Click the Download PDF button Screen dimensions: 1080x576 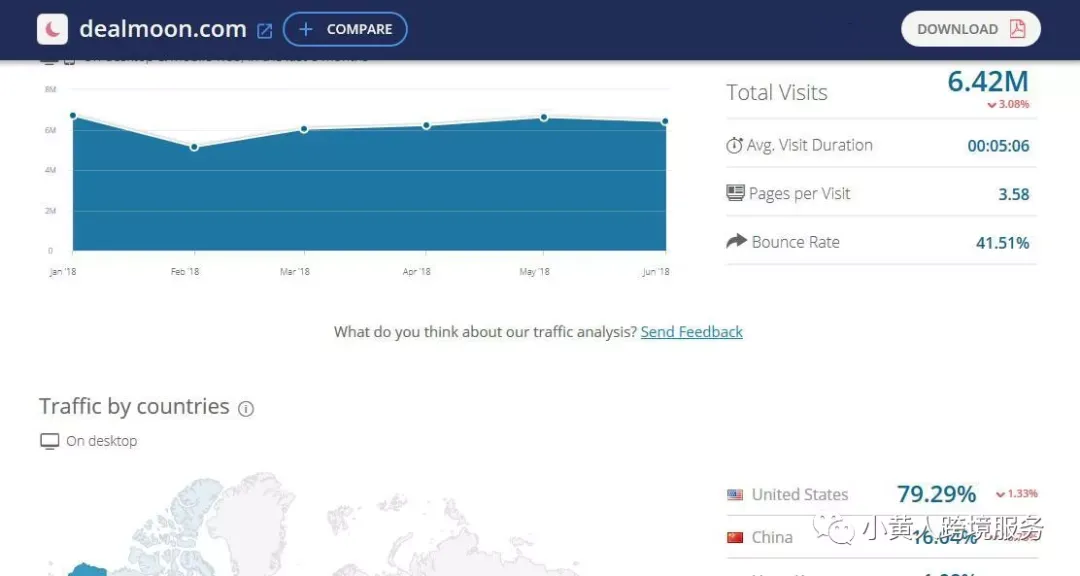970,29
